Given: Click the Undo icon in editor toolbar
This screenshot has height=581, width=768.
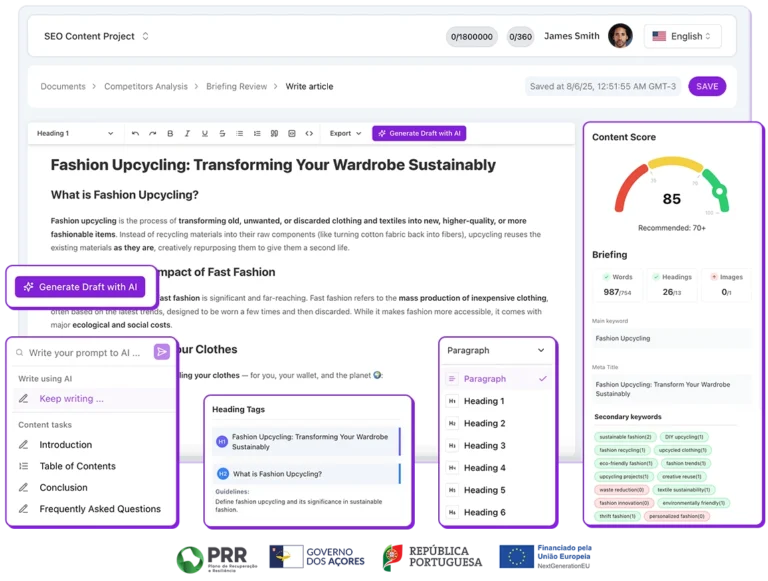Looking at the screenshot, I should pos(136,133).
